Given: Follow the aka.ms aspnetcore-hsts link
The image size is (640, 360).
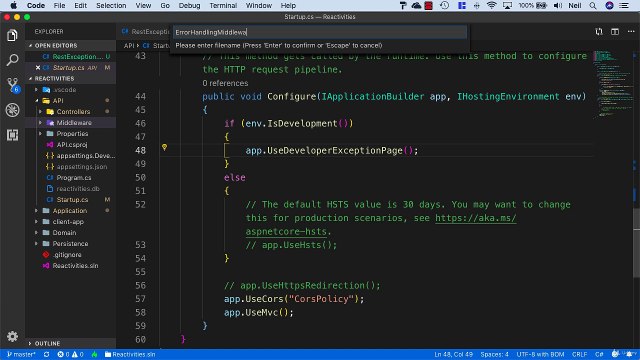Looking at the screenshot, I should click(x=476, y=218).
